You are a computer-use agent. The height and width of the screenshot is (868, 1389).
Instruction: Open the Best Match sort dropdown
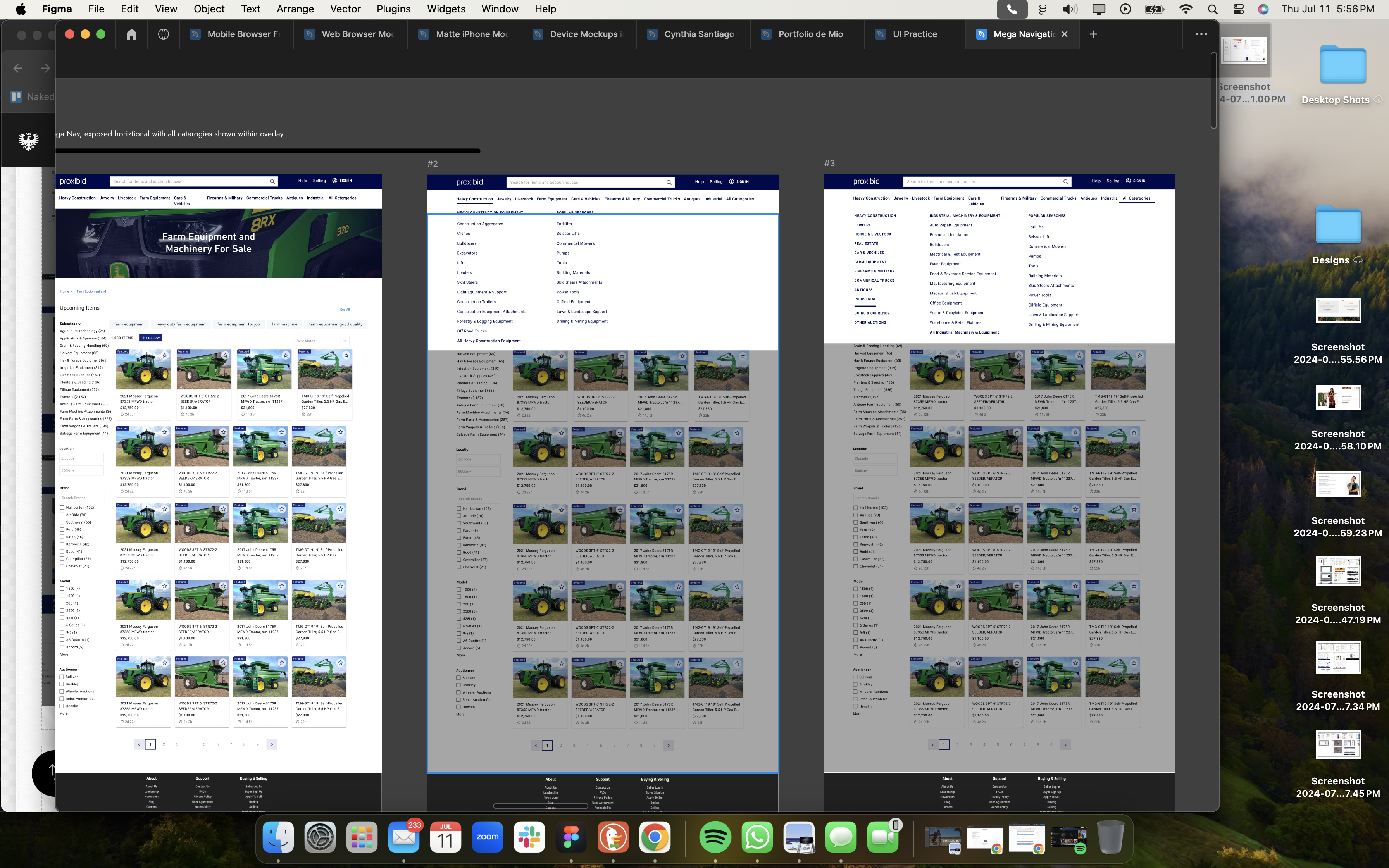pyautogui.click(x=321, y=341)
